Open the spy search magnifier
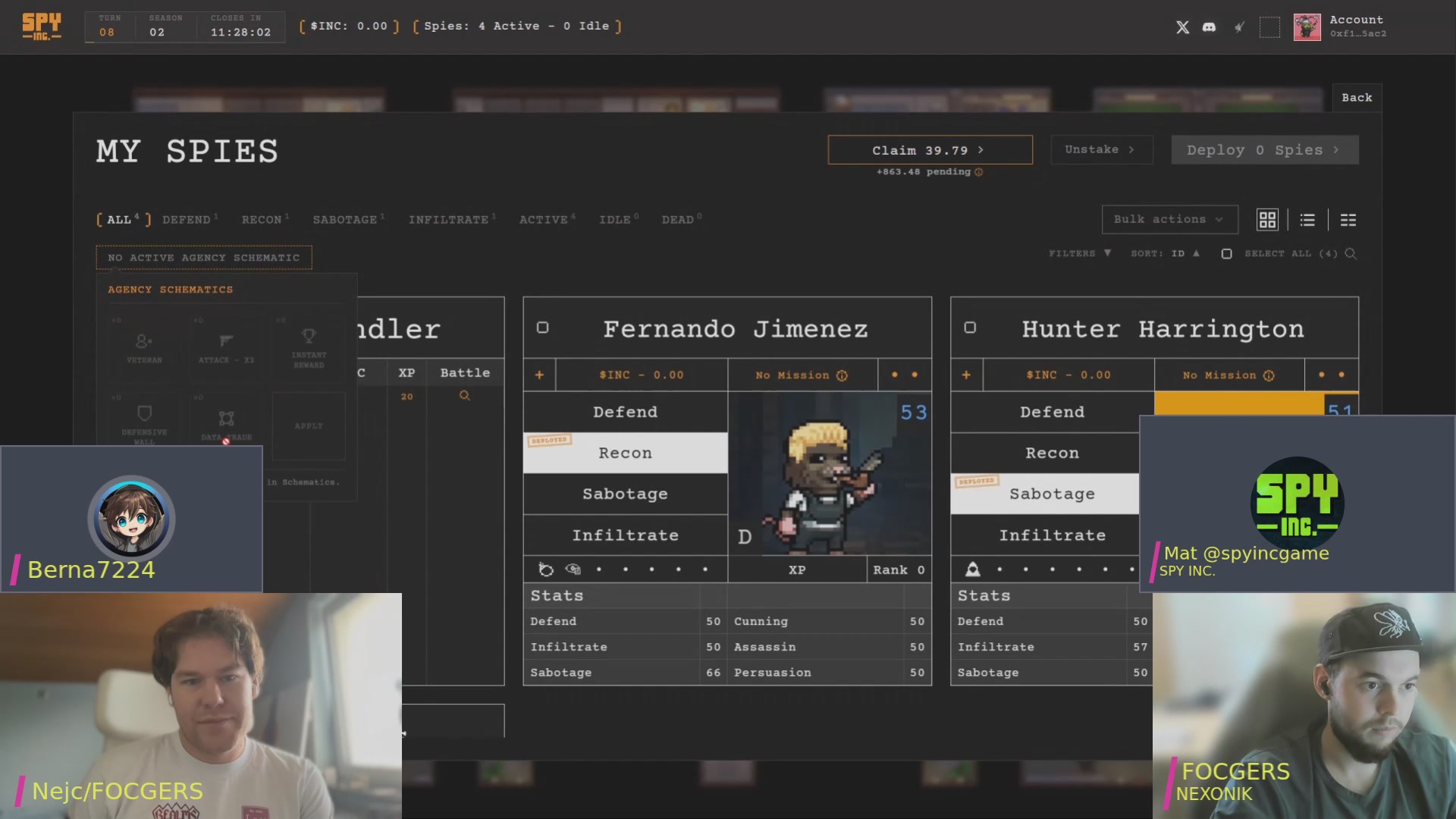The image size is (1456, 819). pyautogui.click(x=1351, y=254)
